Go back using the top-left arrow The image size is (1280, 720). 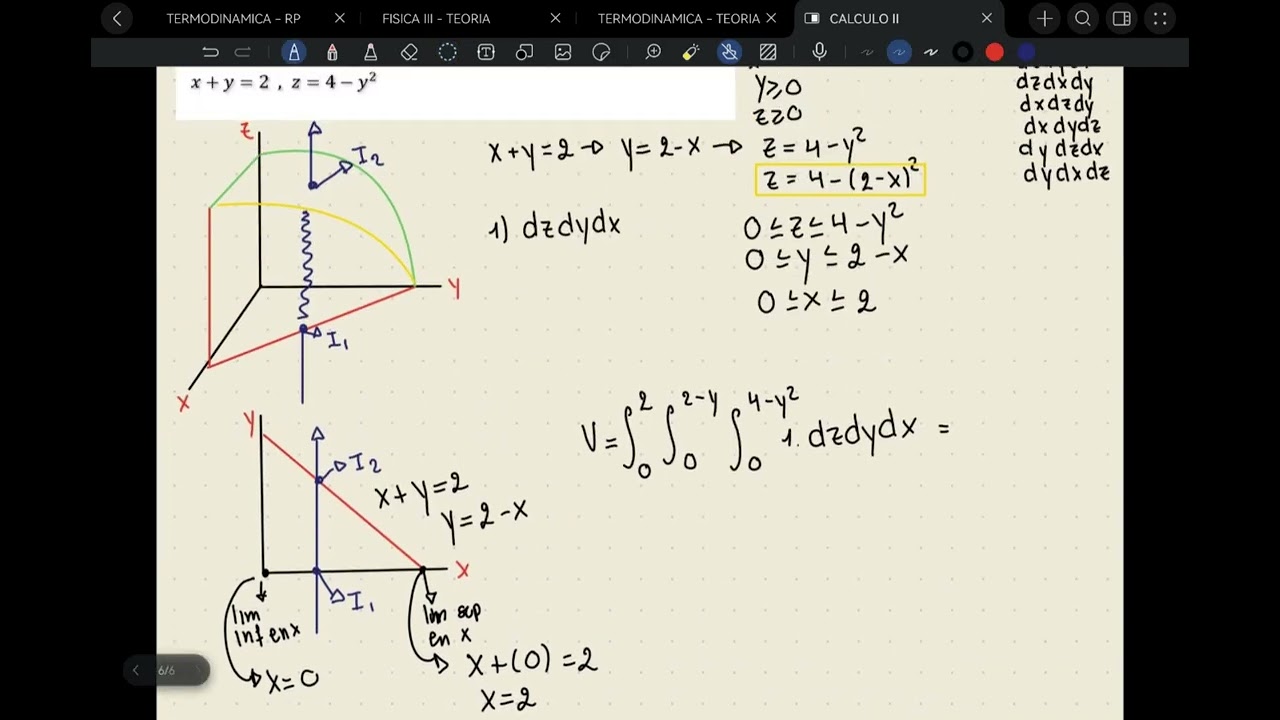[x=117, y=18]
